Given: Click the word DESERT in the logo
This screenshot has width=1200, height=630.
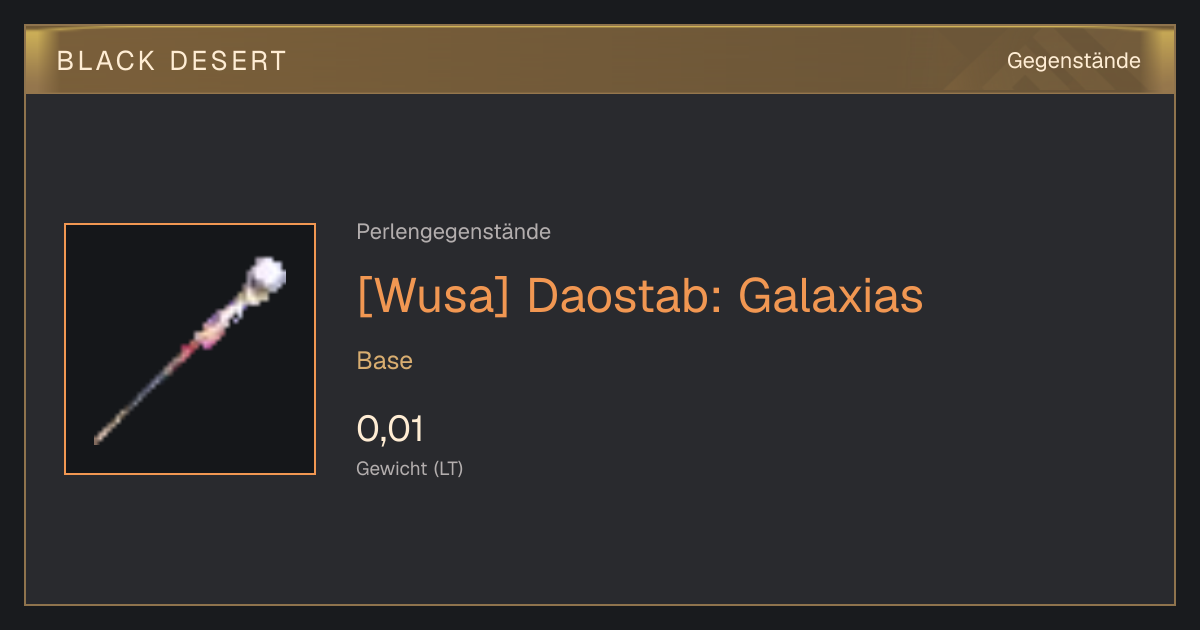Looking at the screenshot, I should click(229, 61).
